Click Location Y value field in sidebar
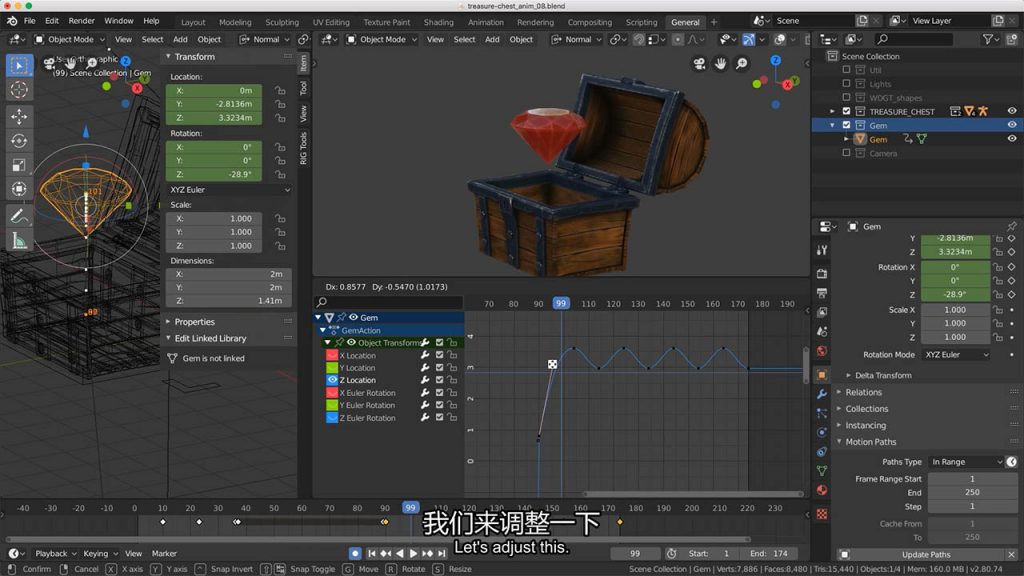 pyautogui.click(x=214, y=104)
